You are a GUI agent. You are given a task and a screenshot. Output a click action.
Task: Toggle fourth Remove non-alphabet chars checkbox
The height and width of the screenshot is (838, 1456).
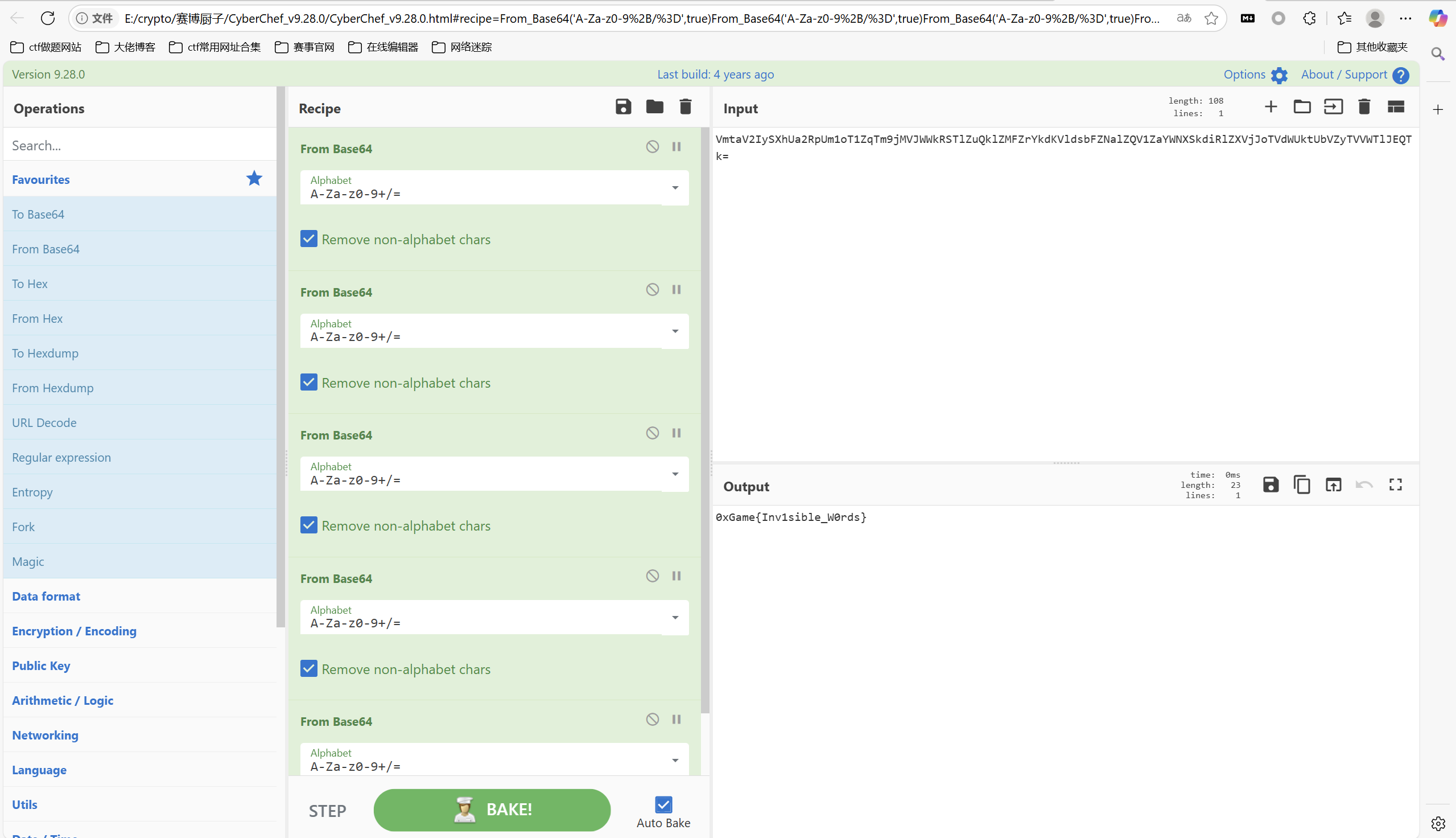point(309,668)
